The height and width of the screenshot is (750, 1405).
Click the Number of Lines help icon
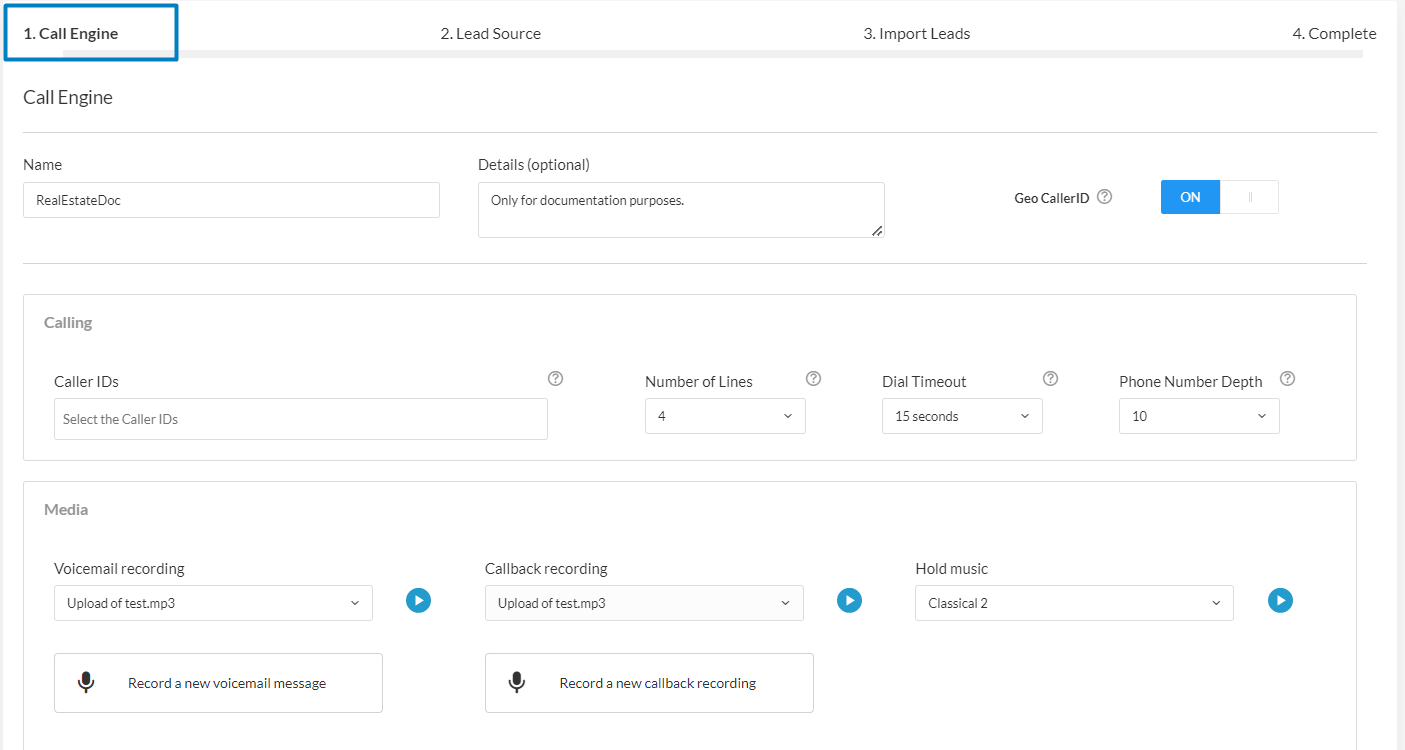(813, 379)
